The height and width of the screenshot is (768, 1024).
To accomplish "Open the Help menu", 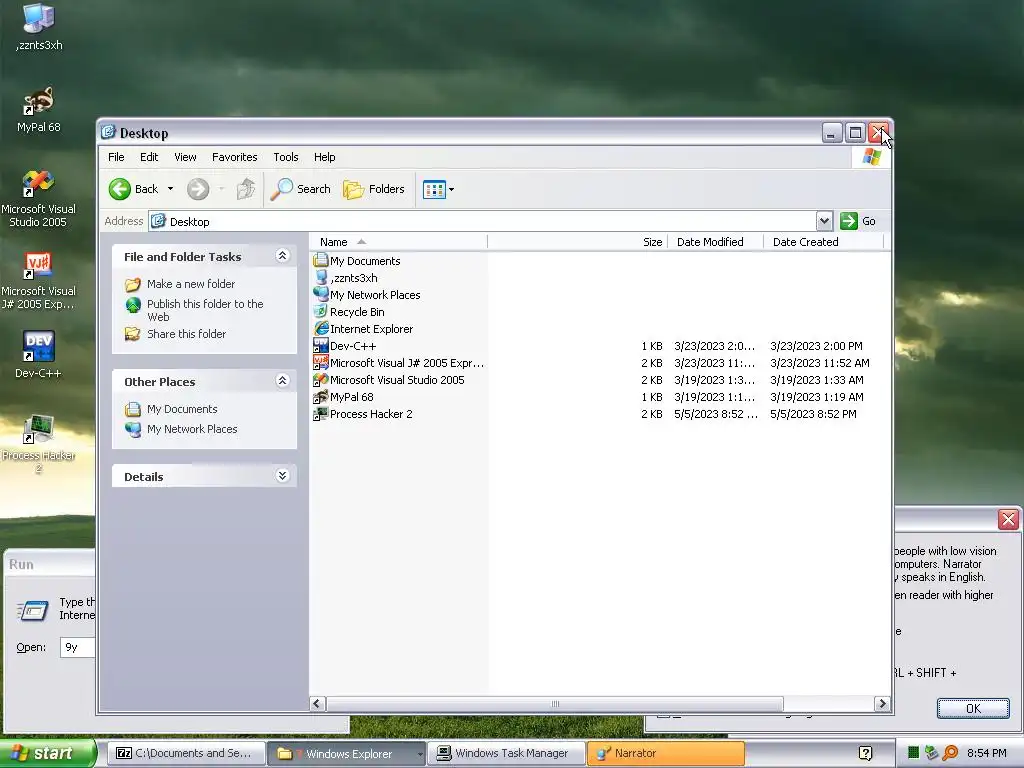I will 325,157.
